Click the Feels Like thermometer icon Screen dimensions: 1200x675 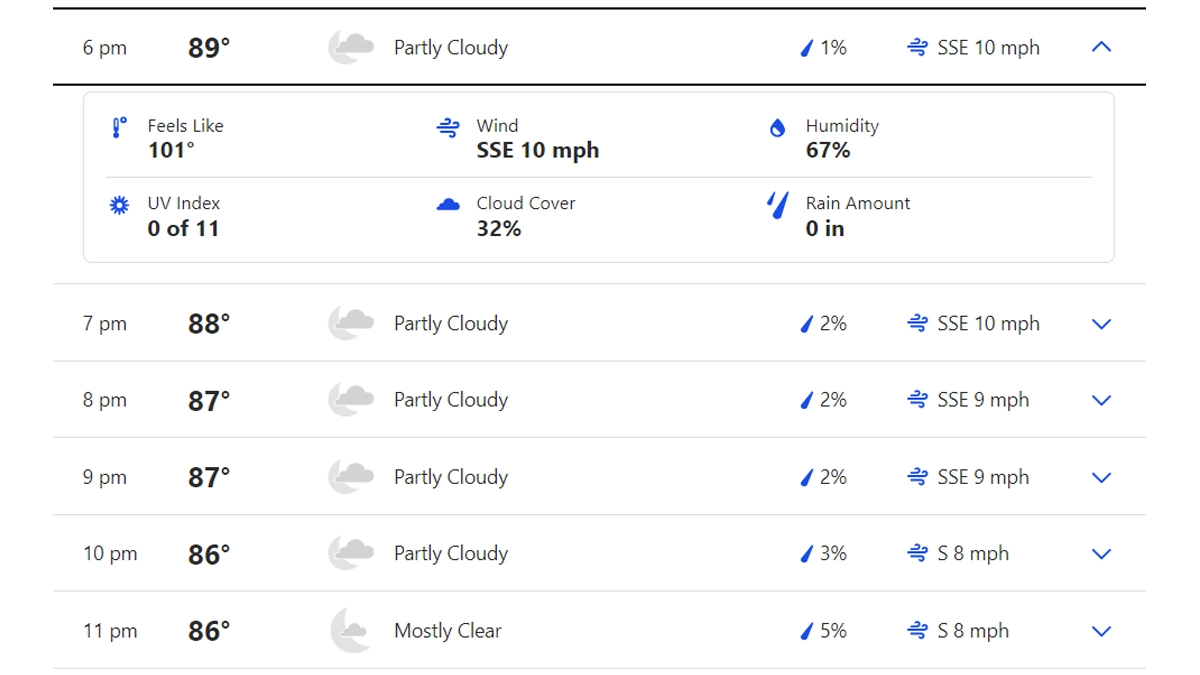tap(119, 128)
